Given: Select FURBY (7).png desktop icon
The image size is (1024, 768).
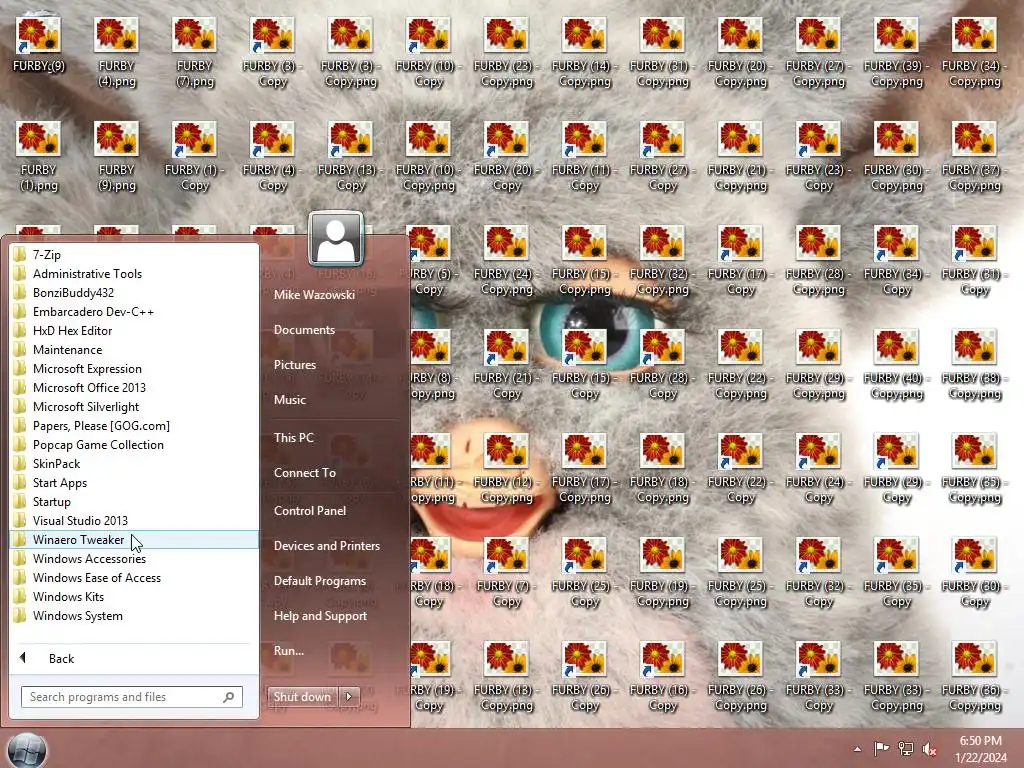Looking at the screenshot, I should [195, 52].
